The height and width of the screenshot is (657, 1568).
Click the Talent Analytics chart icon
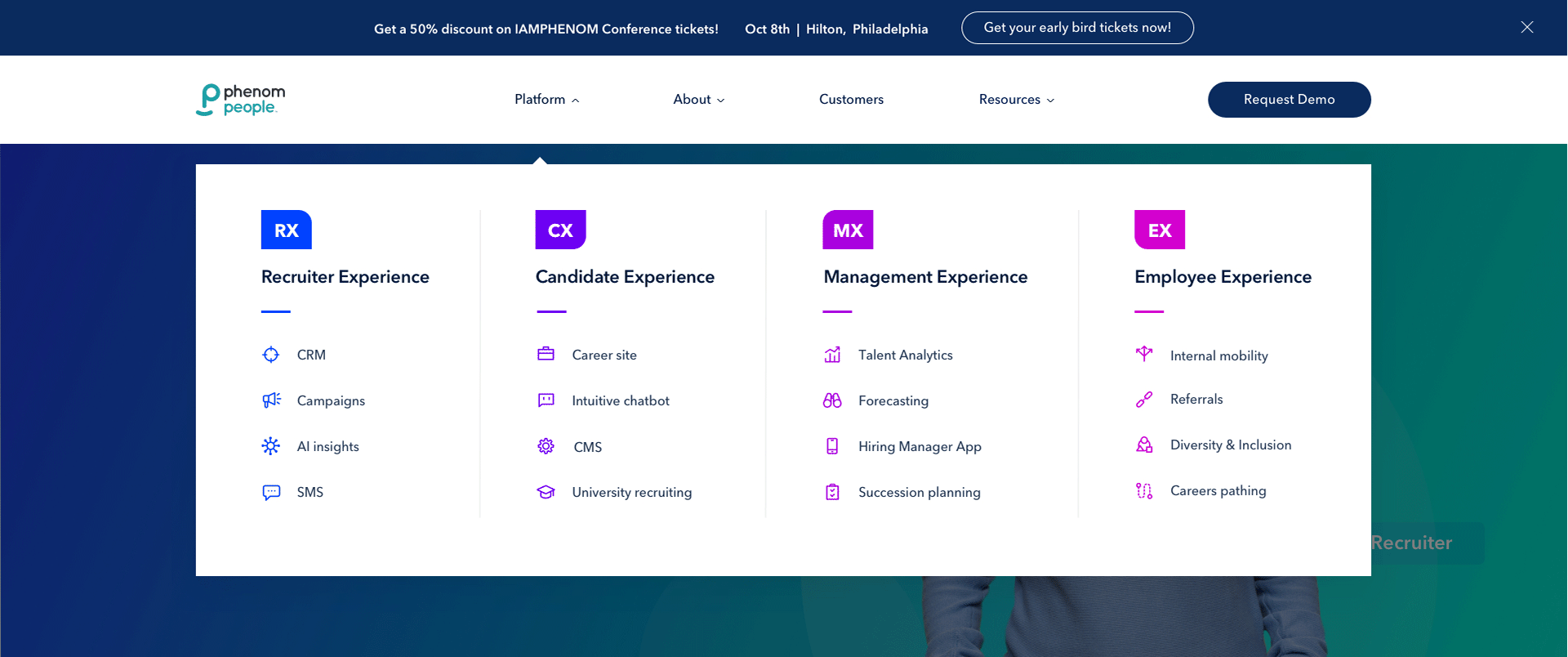[x=832, y=355]
